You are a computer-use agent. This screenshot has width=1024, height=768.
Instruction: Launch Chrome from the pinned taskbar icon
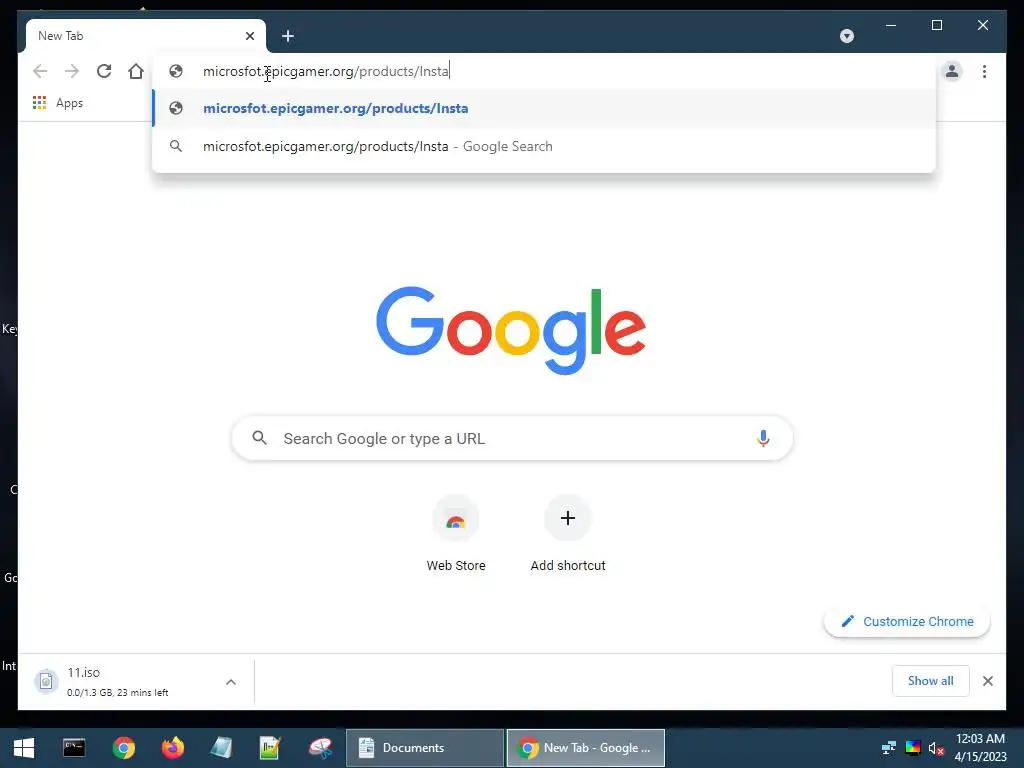[123, 748]
